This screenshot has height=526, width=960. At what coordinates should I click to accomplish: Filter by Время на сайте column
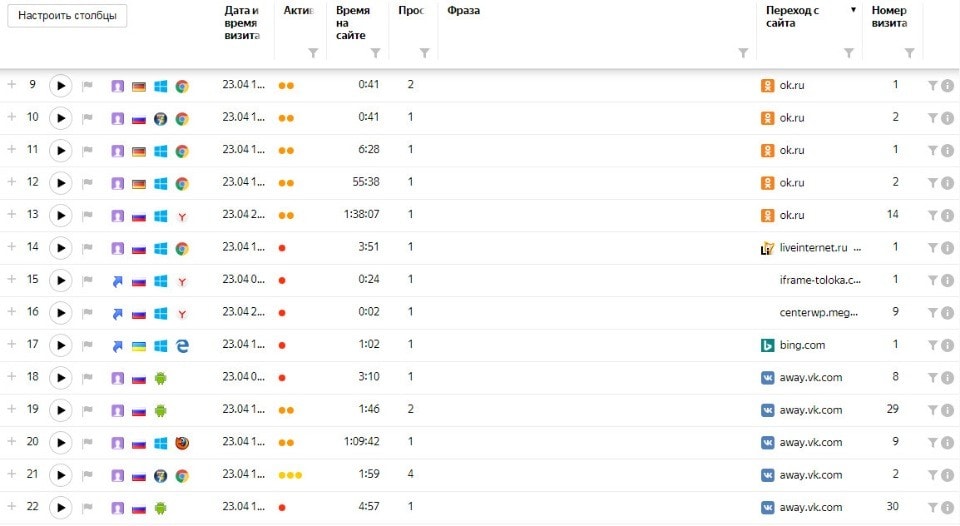click(375, 52)
